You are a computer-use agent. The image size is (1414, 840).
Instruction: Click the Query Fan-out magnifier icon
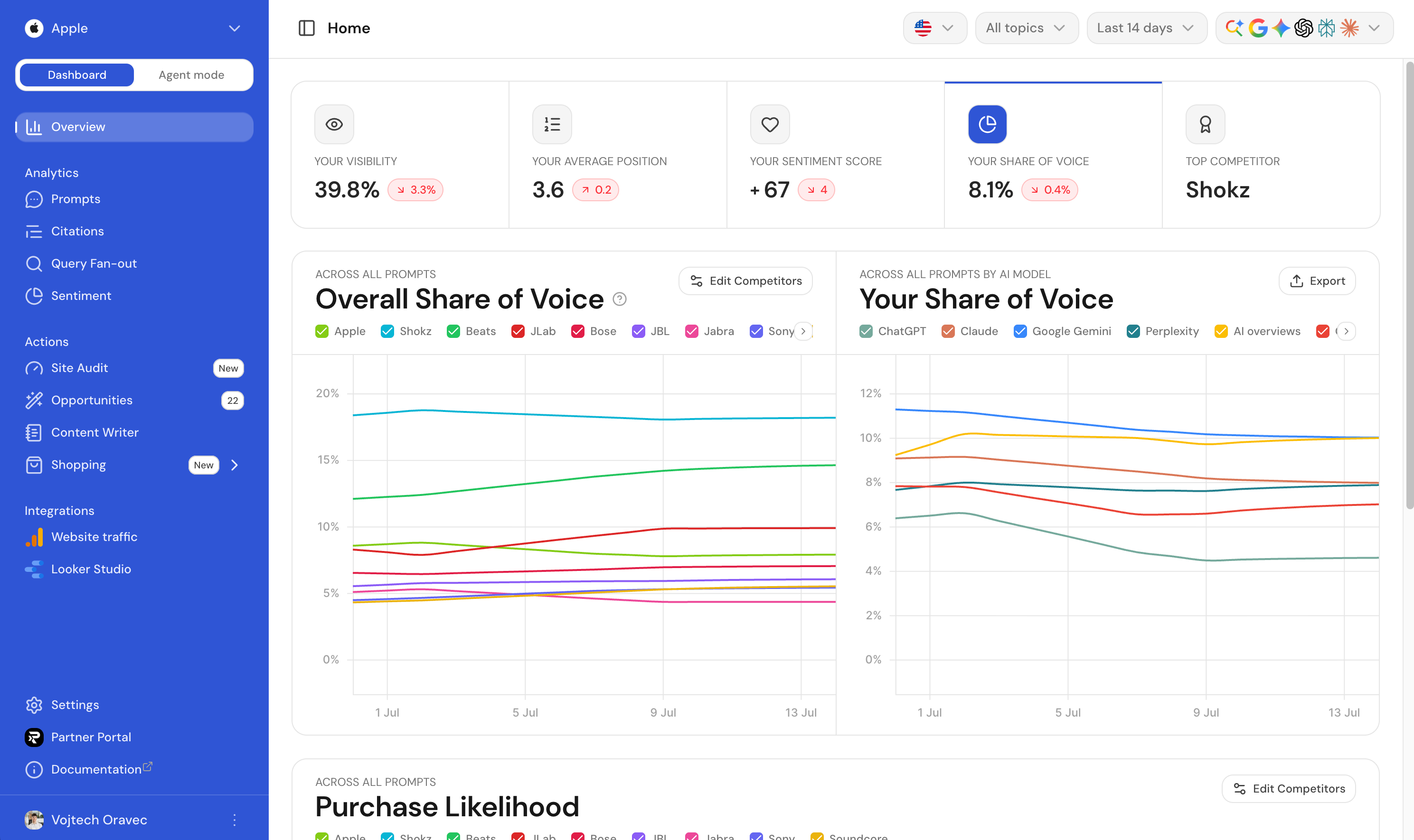click(x=34, y=264)
